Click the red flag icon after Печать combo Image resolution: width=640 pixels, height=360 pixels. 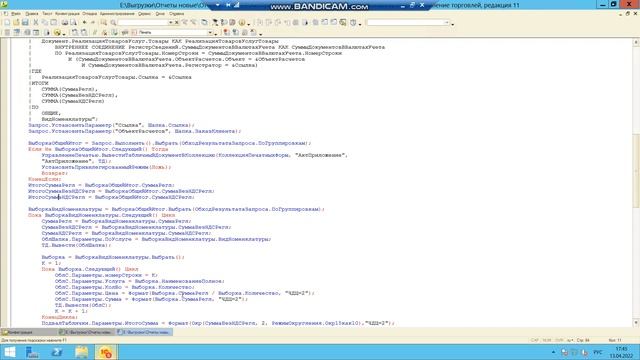(x=226, y=32)
